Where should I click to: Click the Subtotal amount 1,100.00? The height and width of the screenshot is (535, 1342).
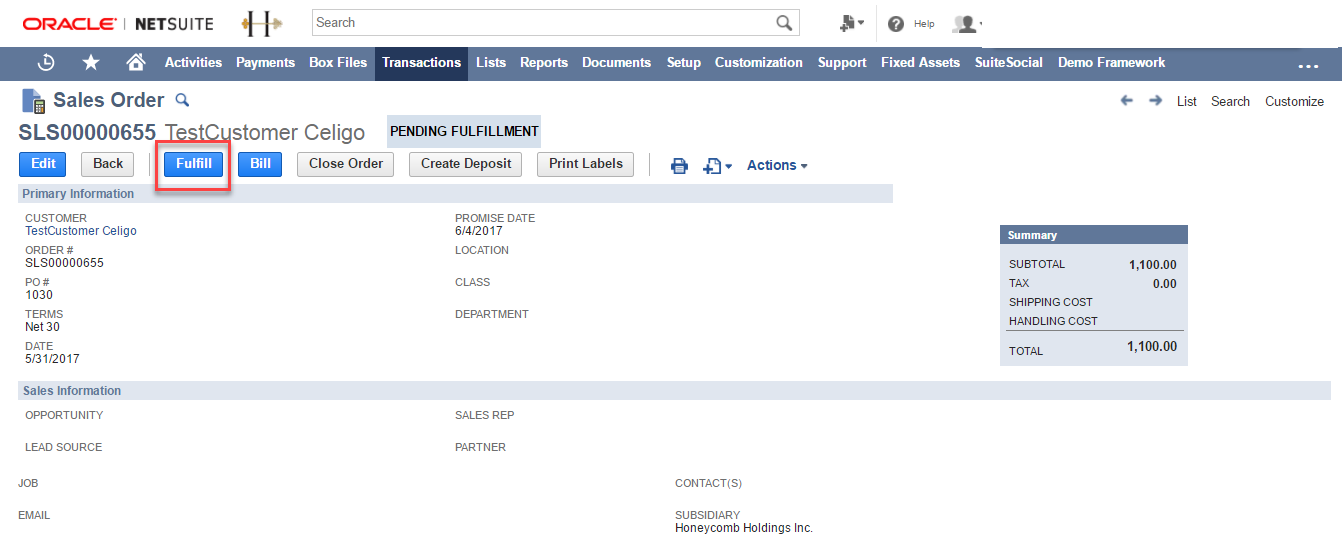(x=1152, y=265)
